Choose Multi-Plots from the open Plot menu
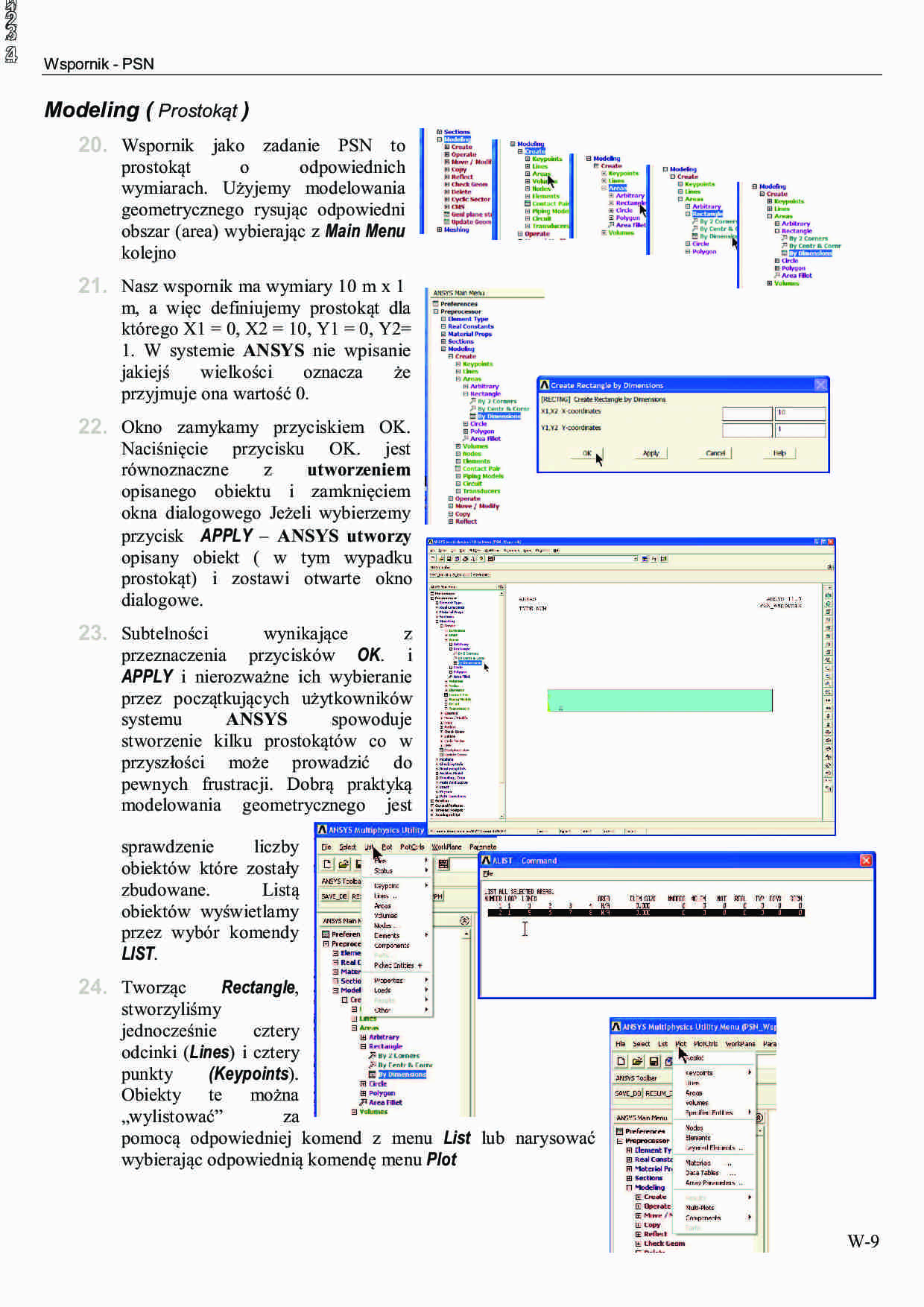Image resolution: width=924 pixels, height=1307 pixels. tap(700, 1207)
